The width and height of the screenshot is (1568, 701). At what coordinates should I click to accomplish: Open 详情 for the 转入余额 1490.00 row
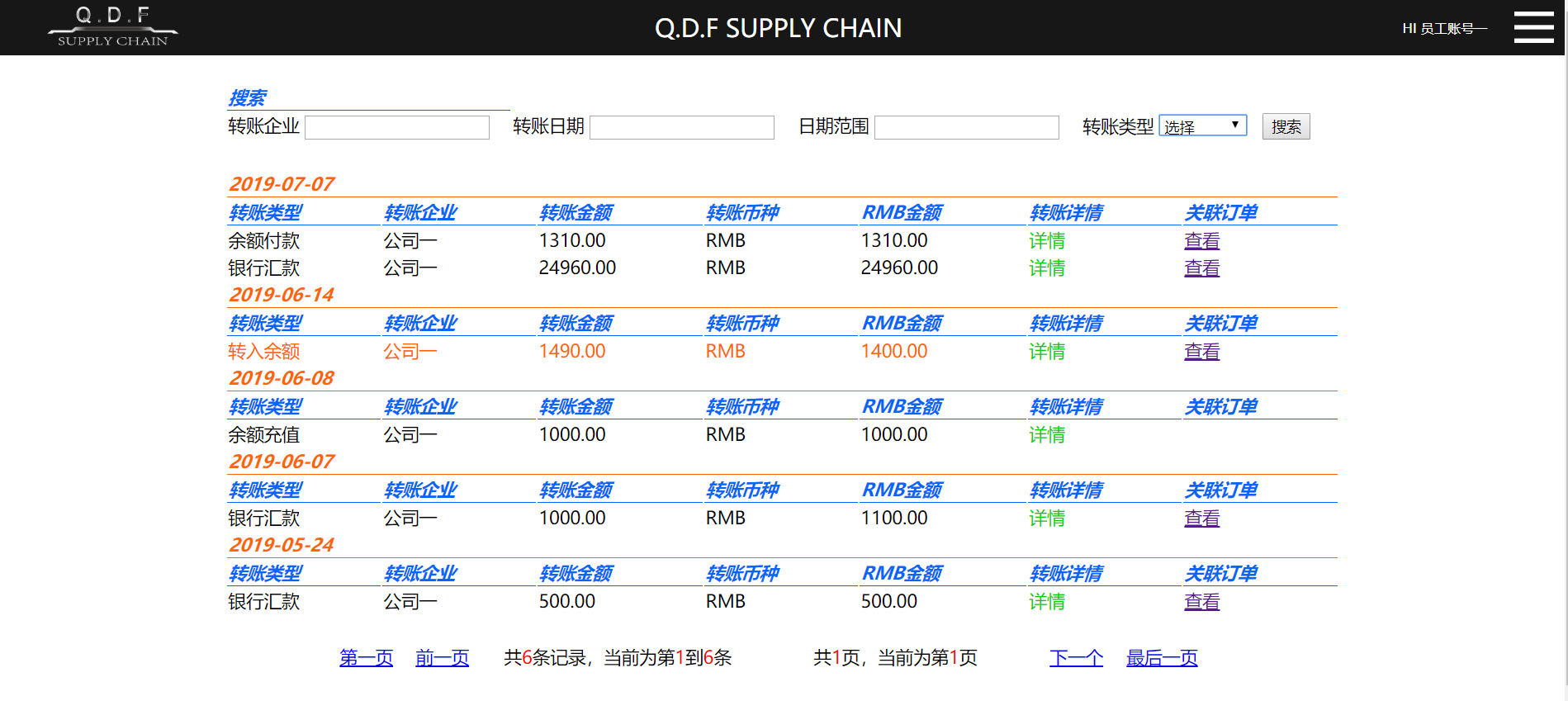pyautogui.click(x=1047, y=352)
